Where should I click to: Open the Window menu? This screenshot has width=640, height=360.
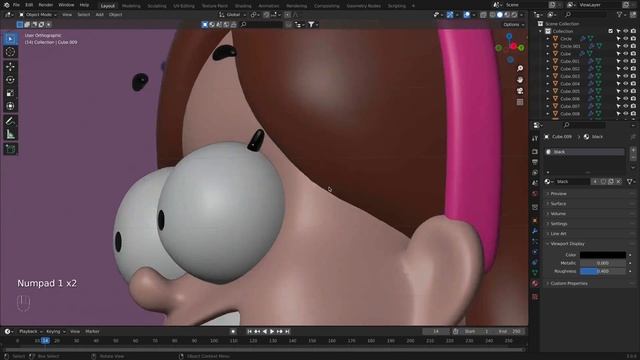66,5
